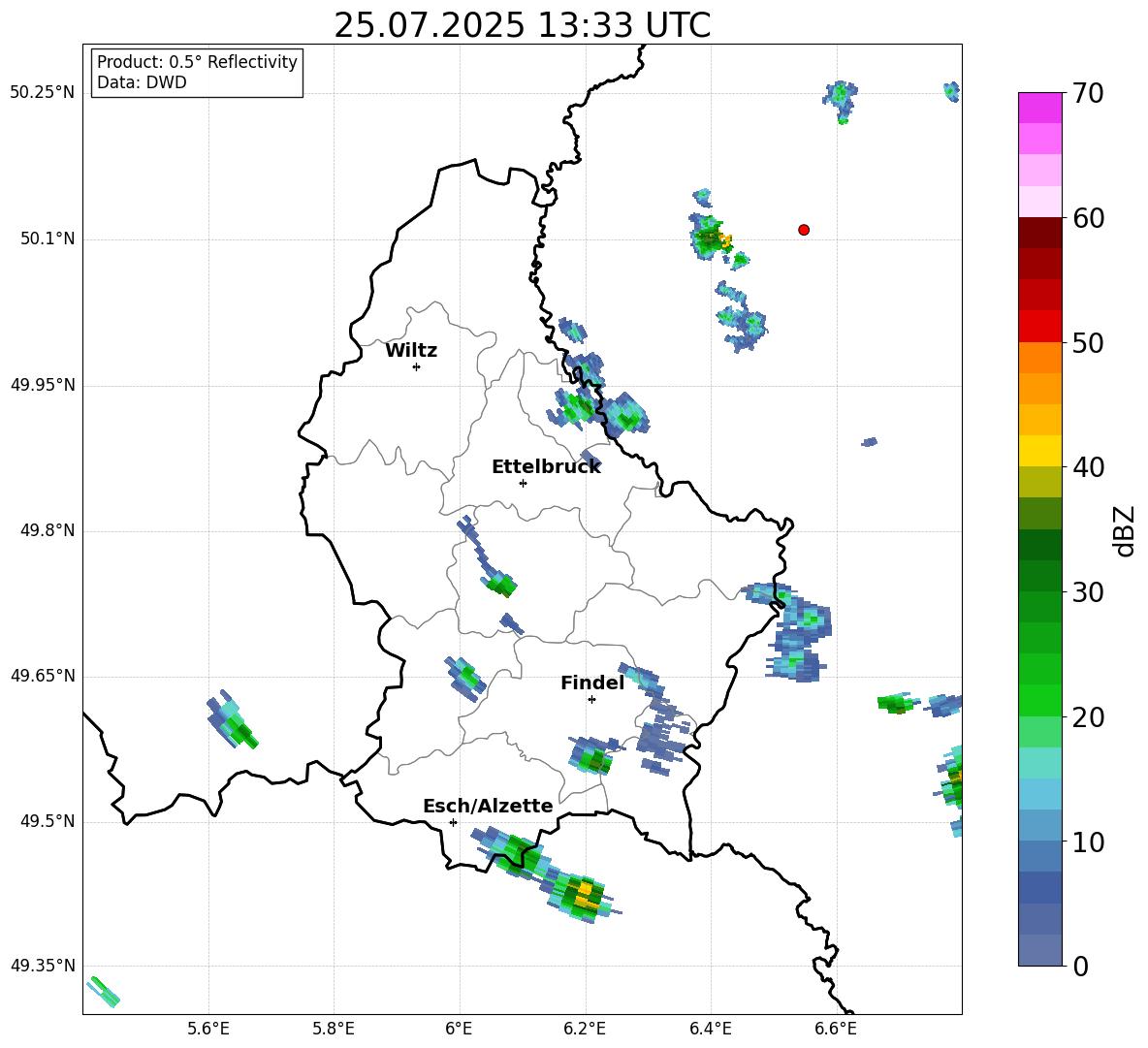This screenshot has width=1148, height=1048.
Task: Click the radar echo directly south of Findel
Action: tap(591, 757)
